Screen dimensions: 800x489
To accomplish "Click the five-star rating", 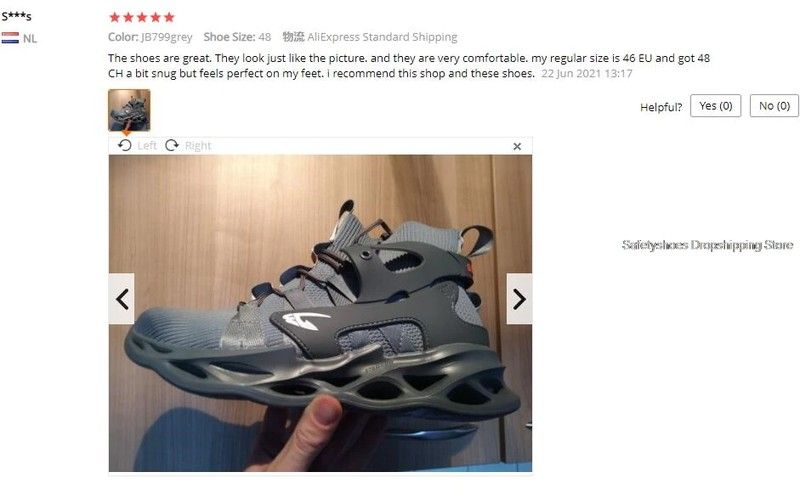I will click(x=142, y=18).
